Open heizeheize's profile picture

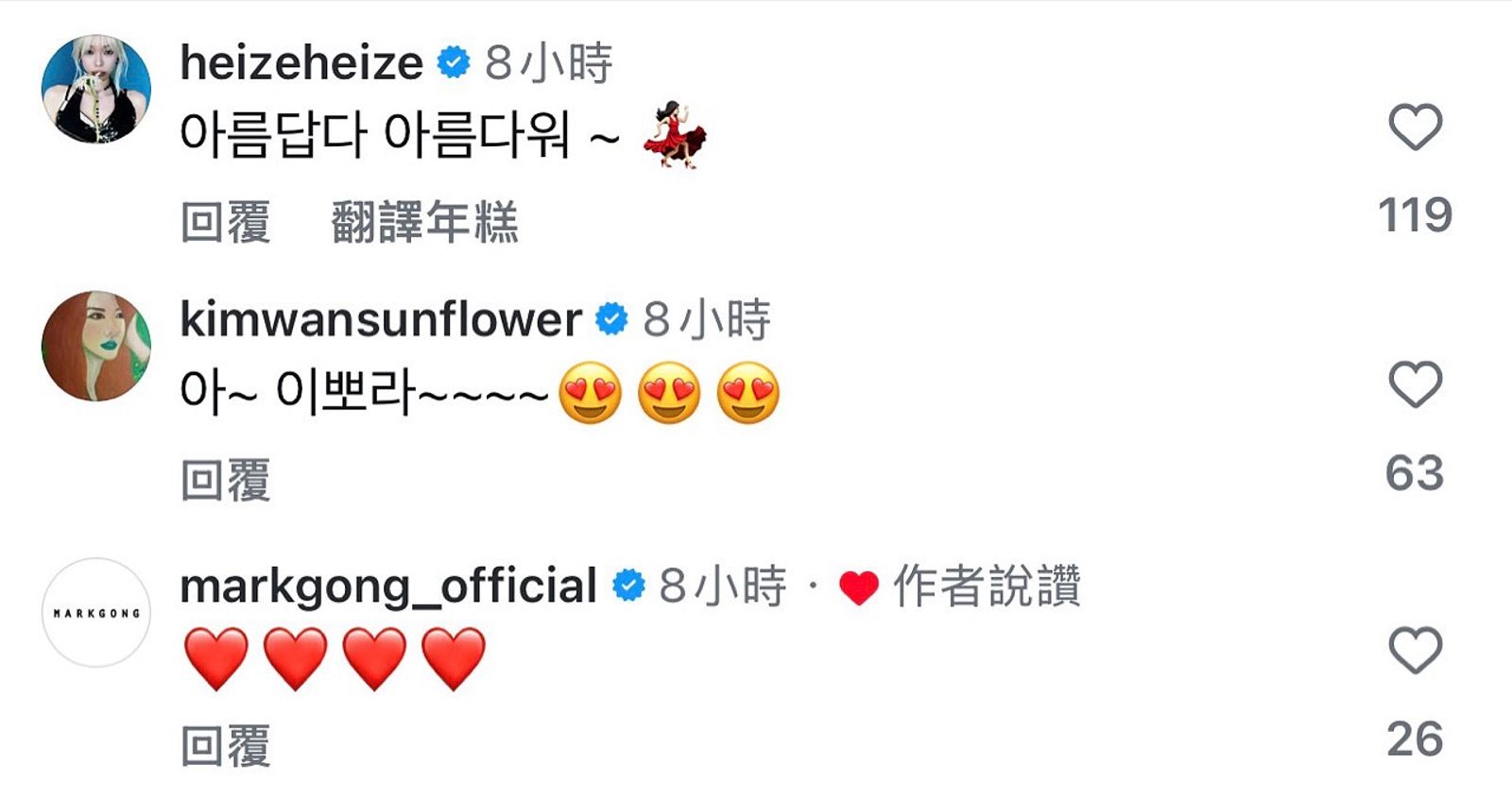[x=96, y=90]
